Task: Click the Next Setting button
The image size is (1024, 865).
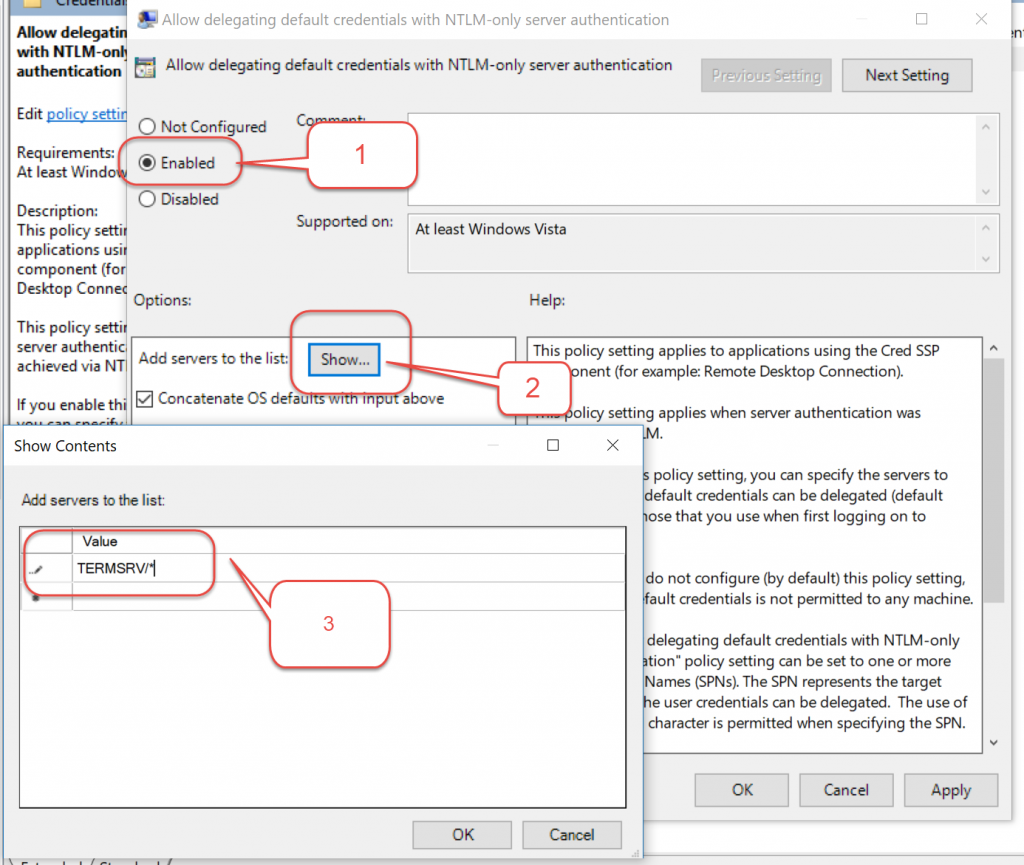Action: point(906,75)
